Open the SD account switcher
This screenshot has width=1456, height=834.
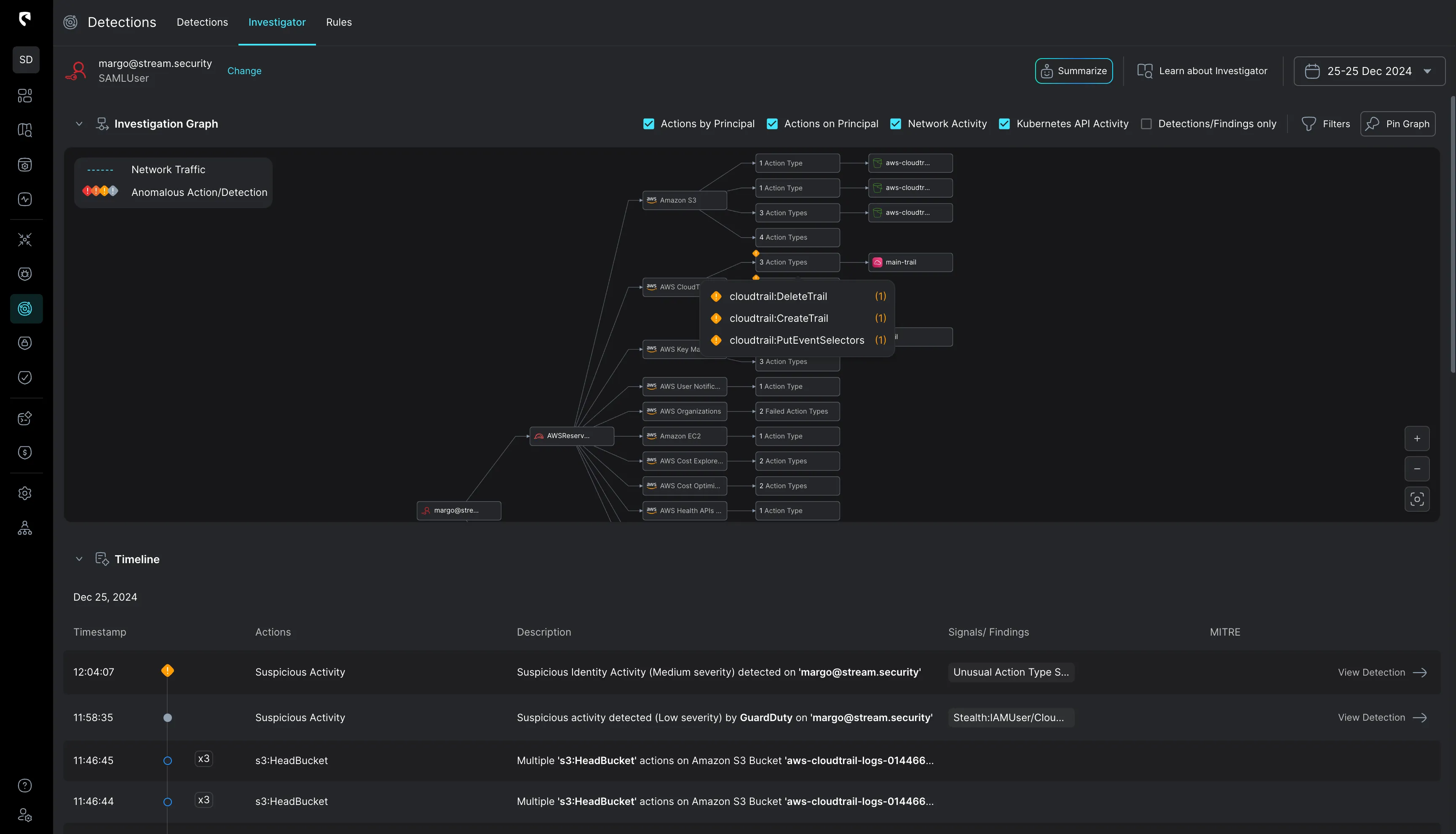(26, 59)
